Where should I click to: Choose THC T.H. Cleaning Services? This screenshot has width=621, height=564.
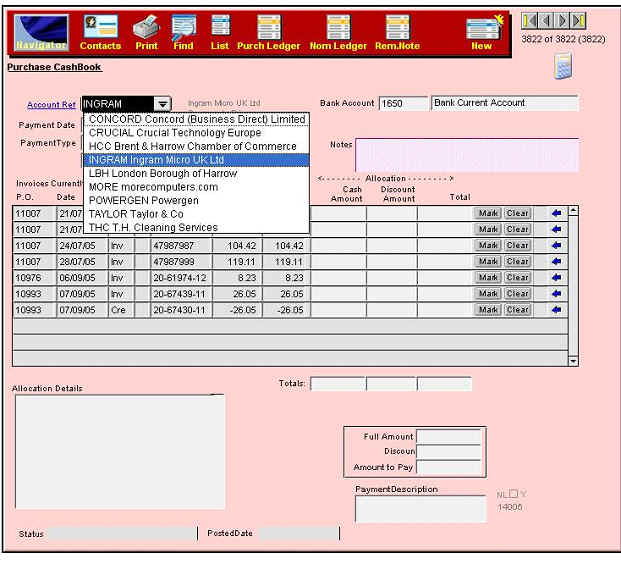[197, 227]
